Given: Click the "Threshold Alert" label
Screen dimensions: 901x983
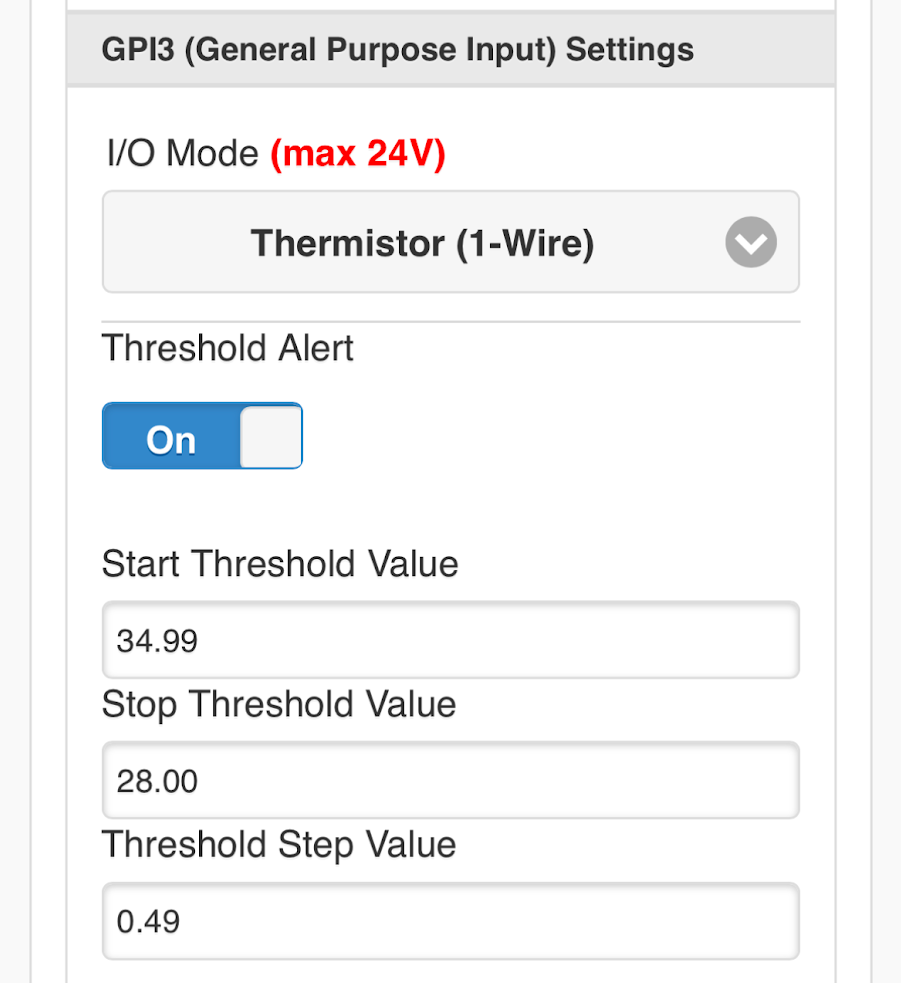Looking at the screenshot, I should [228, 347].
